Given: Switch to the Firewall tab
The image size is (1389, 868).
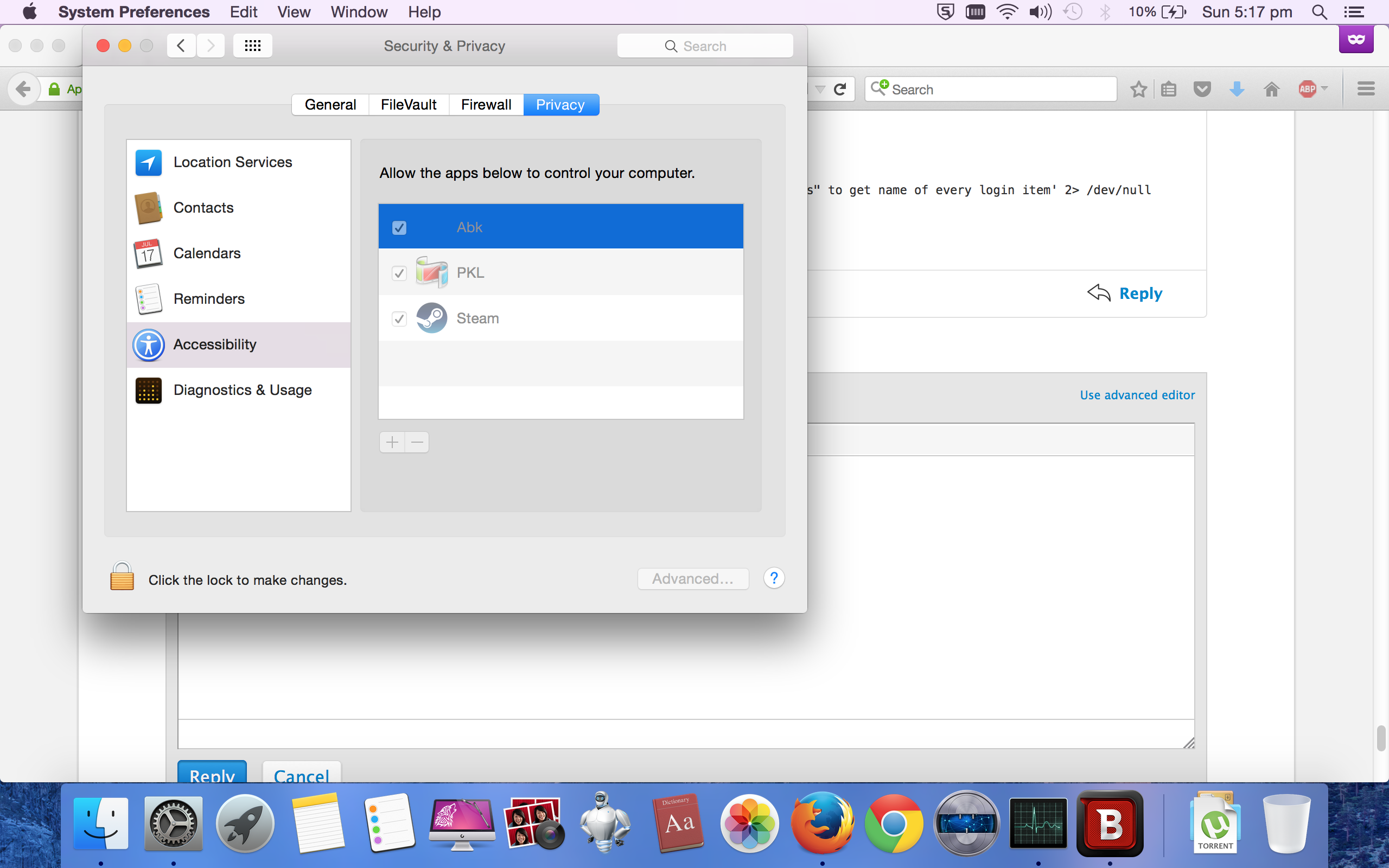Looking at the screenshot, I should pyautogui.click(x=486, y=105).
